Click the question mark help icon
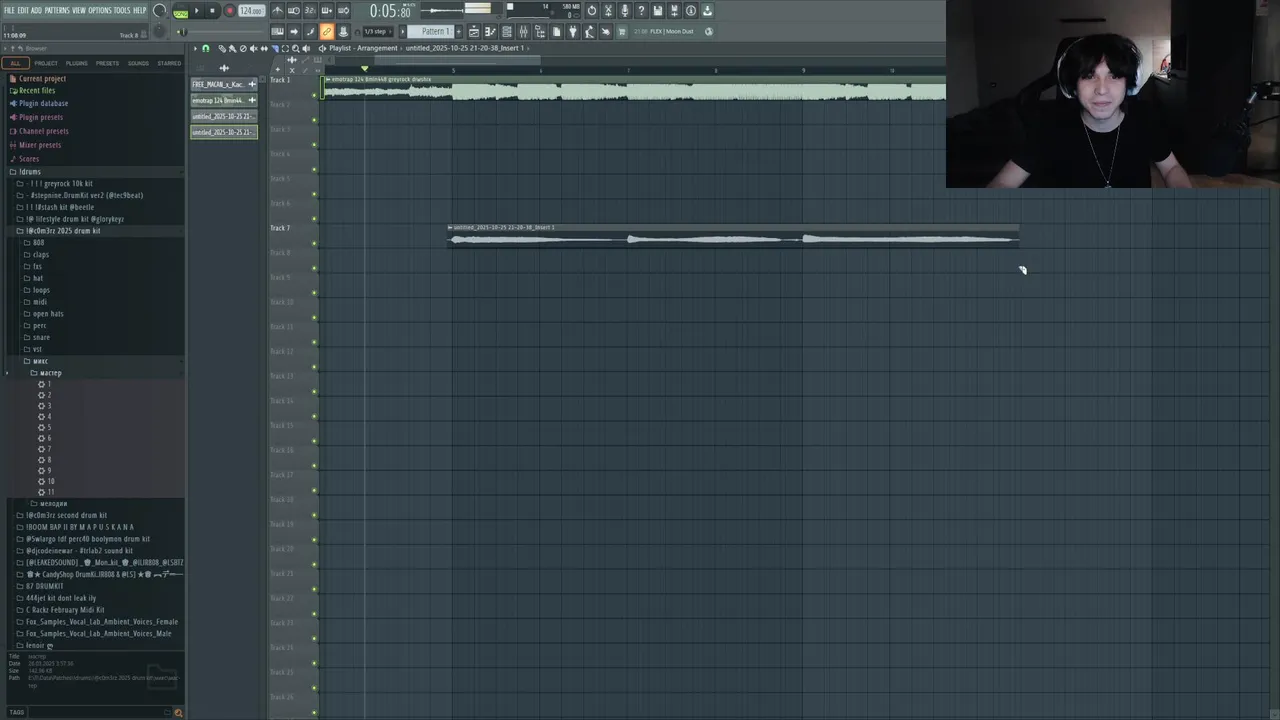The image size is (1280, 720). coord(641,11)
